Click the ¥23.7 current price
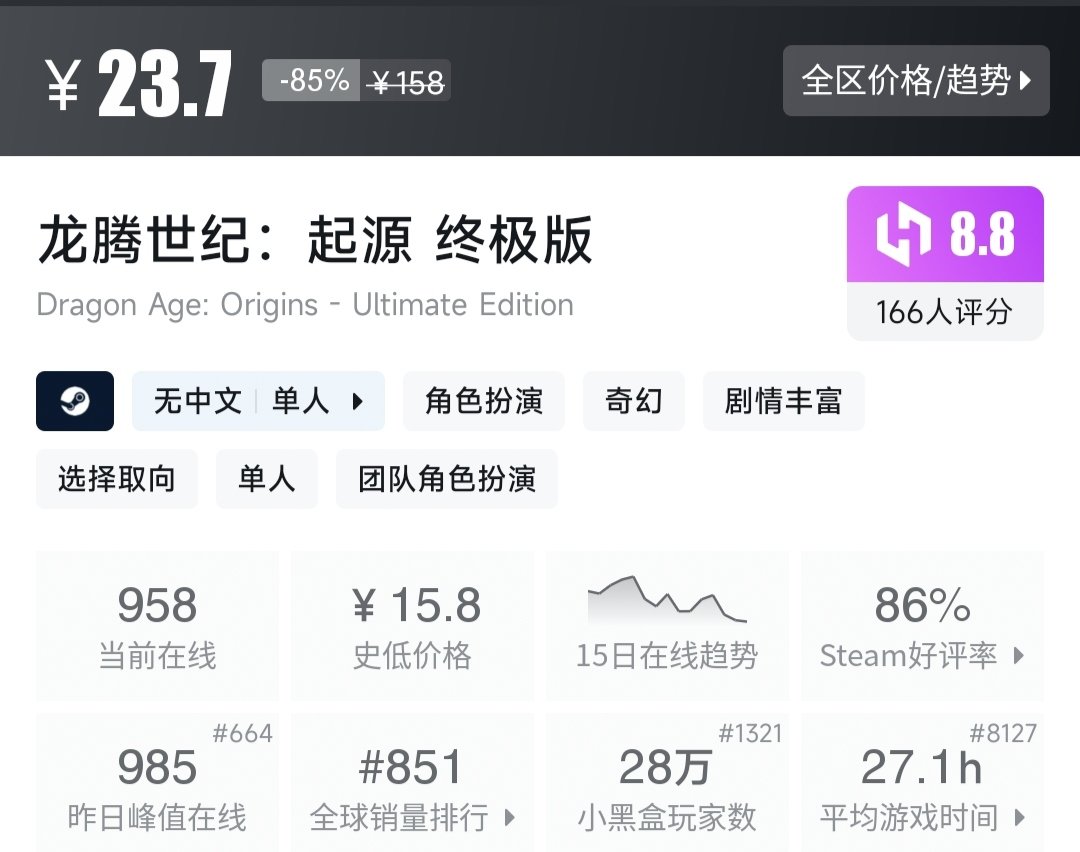The height and width of the screenshot is (852, 1080). (138, 84)
